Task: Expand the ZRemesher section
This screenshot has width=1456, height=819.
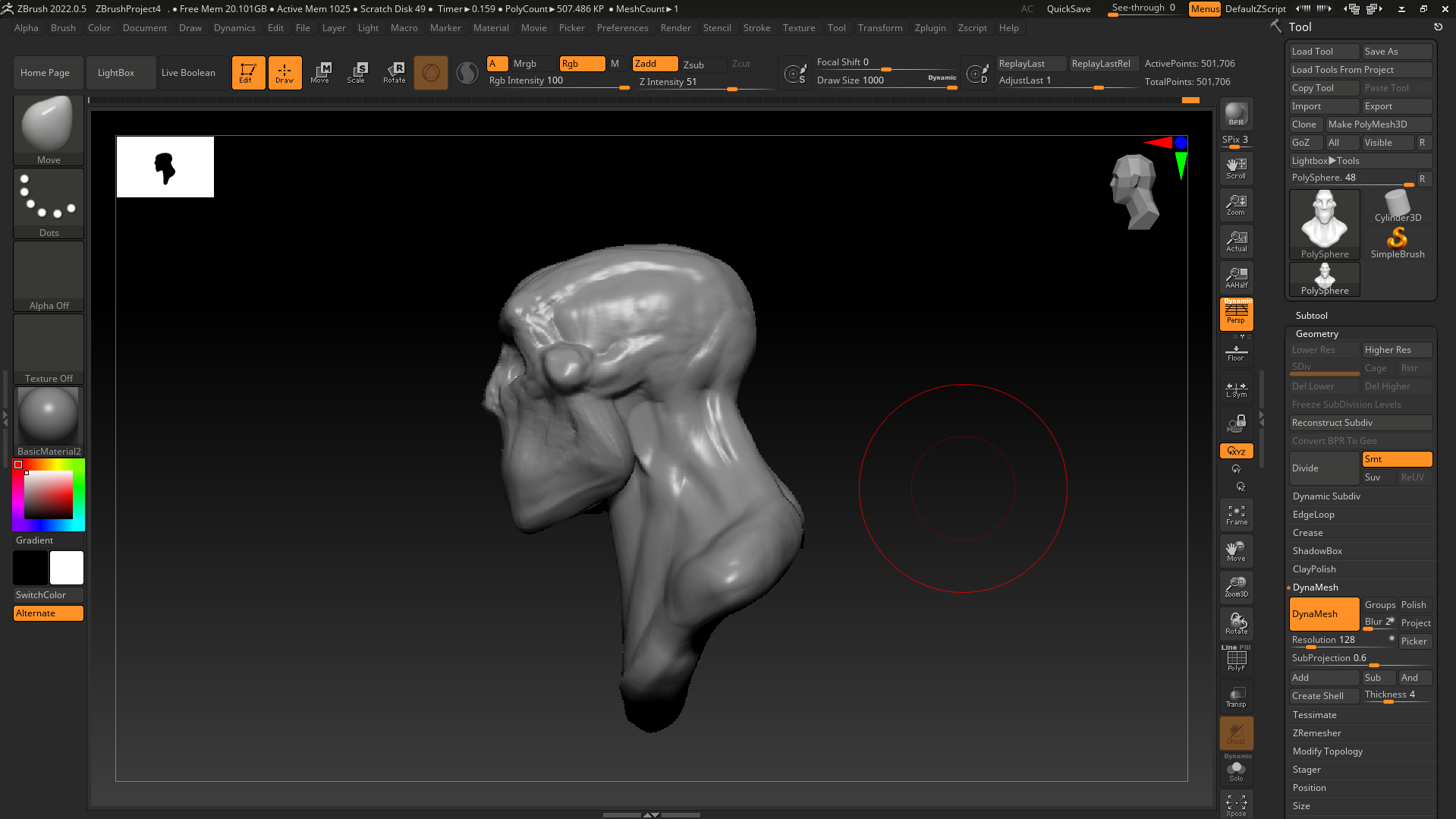Action: [x=1316, y=733]
